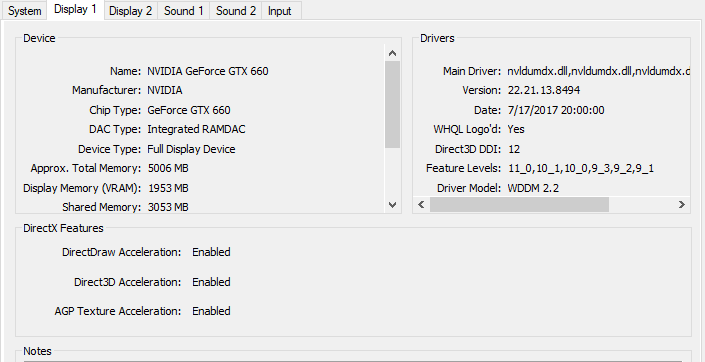Click the AGP Texture Acceleration Enabled status
This screenshot has height=362, width=705.
tap(211, 311)
